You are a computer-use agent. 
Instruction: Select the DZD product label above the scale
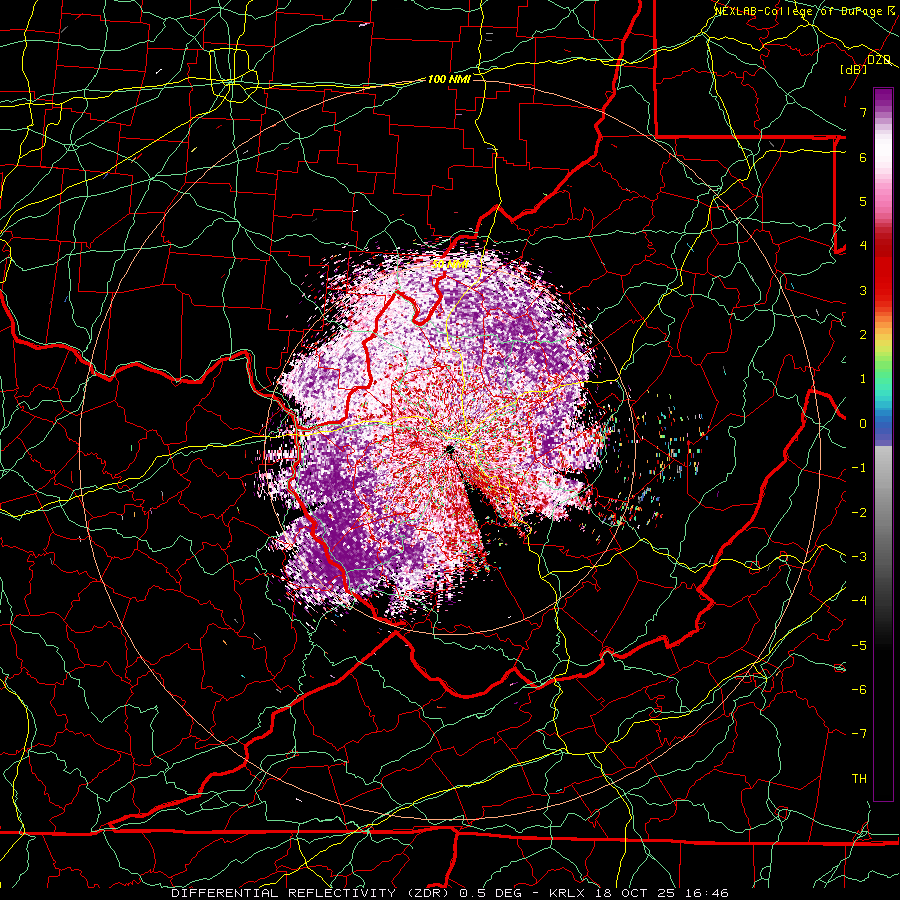[x=878, y=60]
